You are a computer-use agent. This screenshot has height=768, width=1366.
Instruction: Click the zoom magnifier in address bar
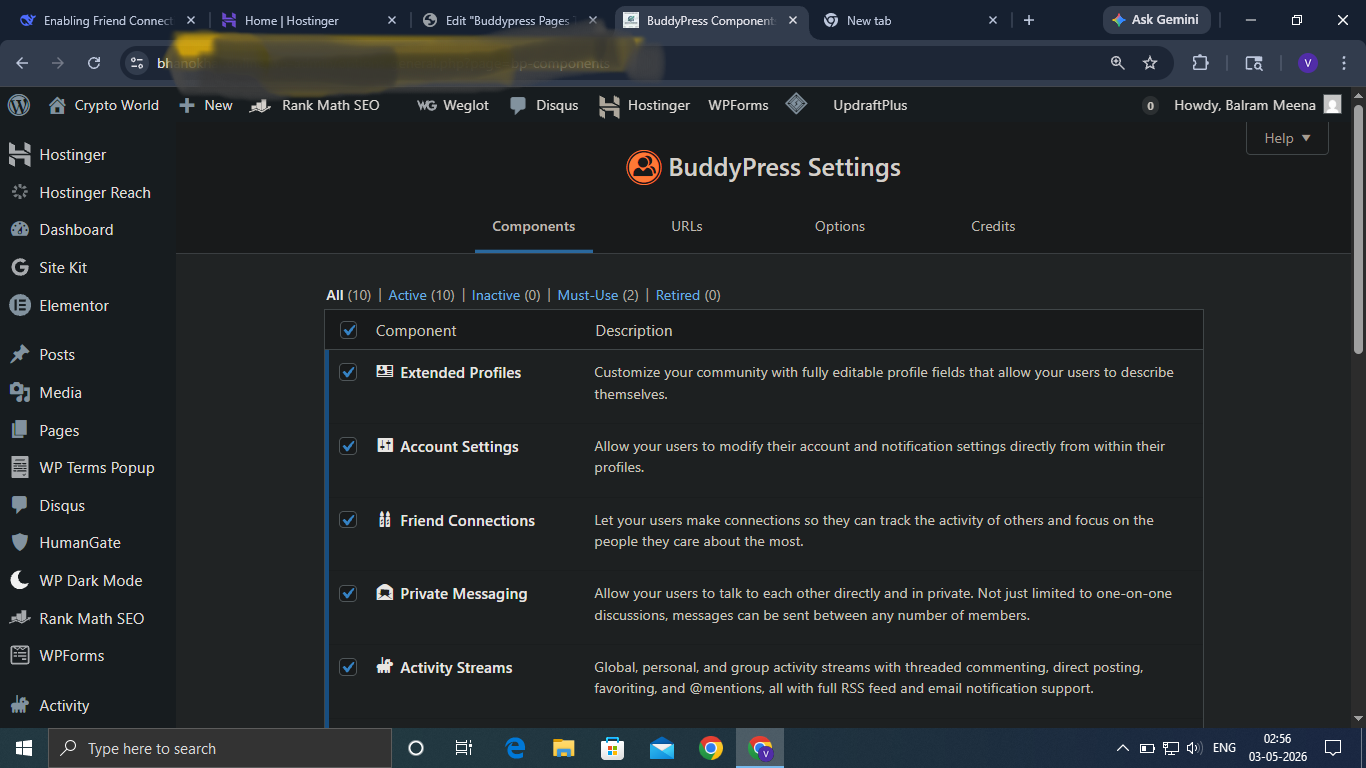(x=1118, y=63)
